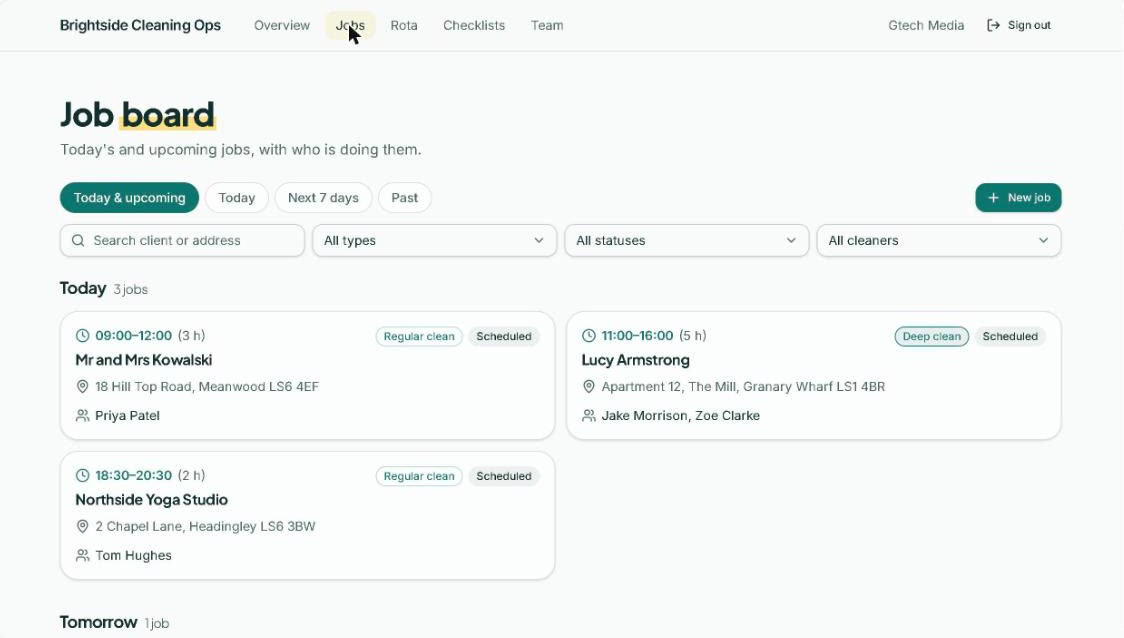Click the sign out arrow icon
This screenshot has height=638, width=1124.
[x=993, y=25]
